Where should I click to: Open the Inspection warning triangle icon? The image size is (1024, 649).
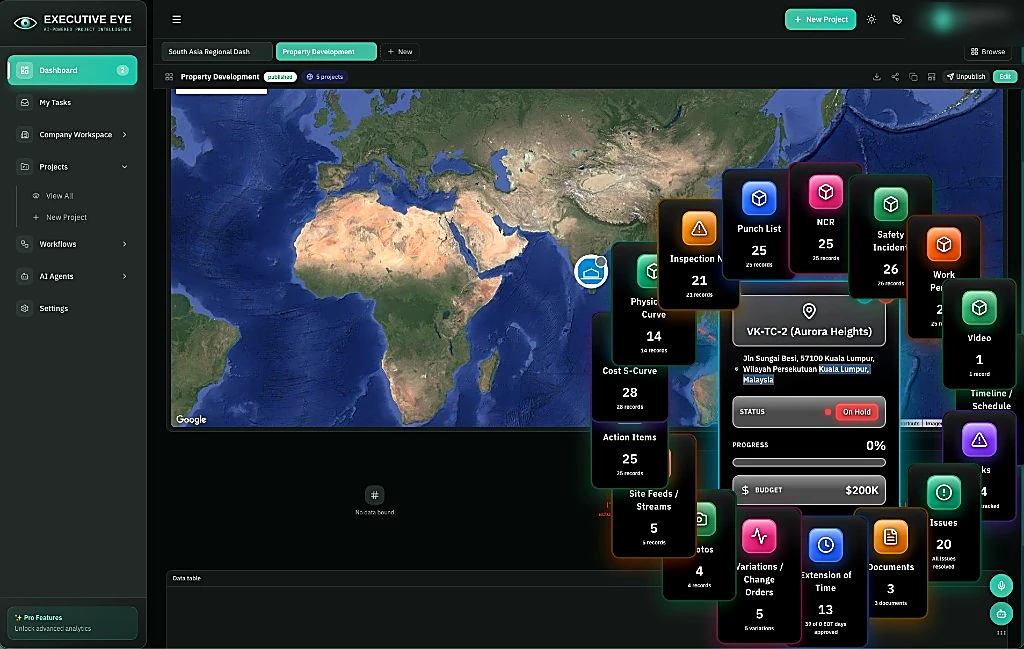point(699,229)
